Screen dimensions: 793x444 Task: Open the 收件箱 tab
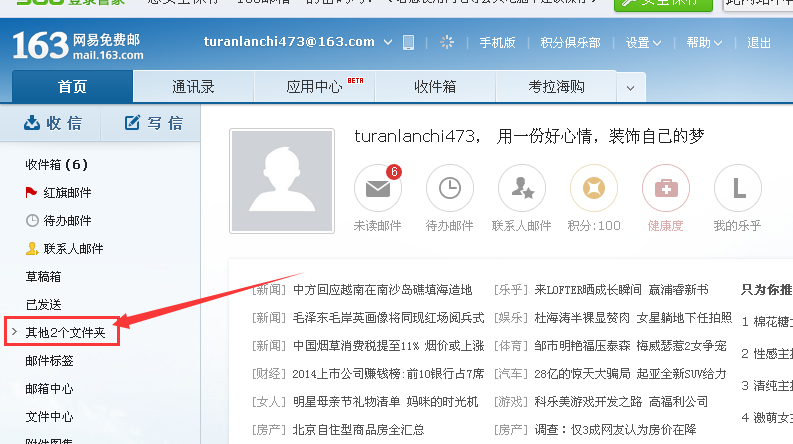click(x=435, y=86)
